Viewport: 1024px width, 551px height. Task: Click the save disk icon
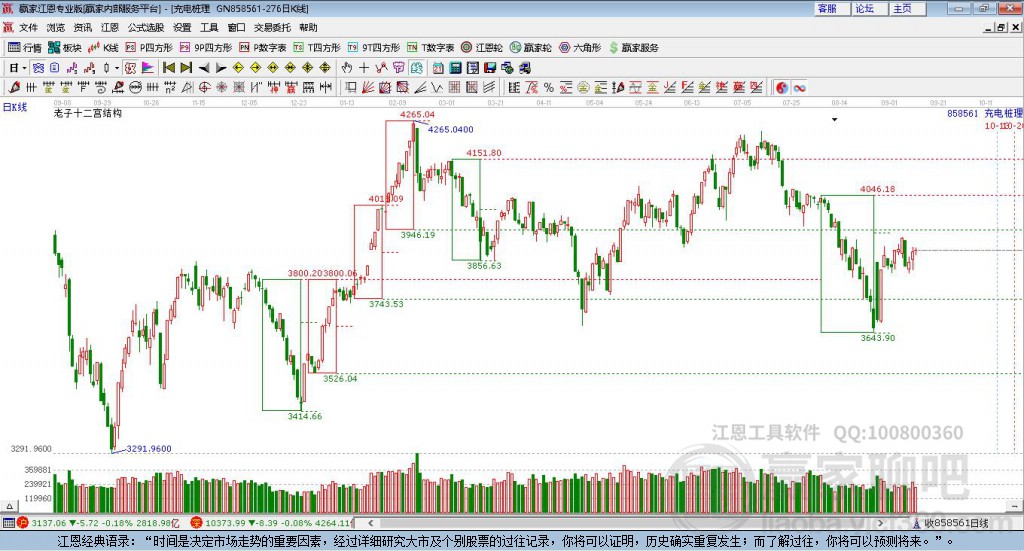[490, 68]
